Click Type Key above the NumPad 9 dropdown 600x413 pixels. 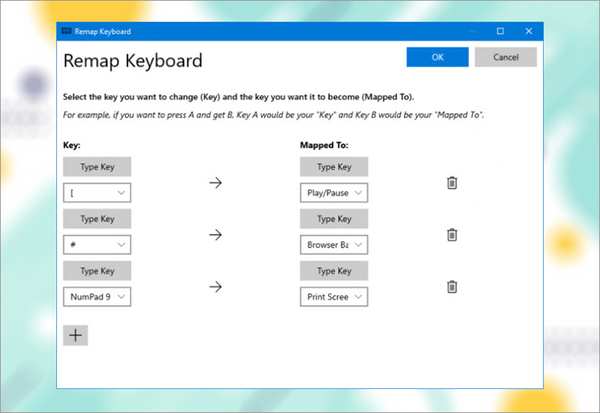[x=97, y=271]
